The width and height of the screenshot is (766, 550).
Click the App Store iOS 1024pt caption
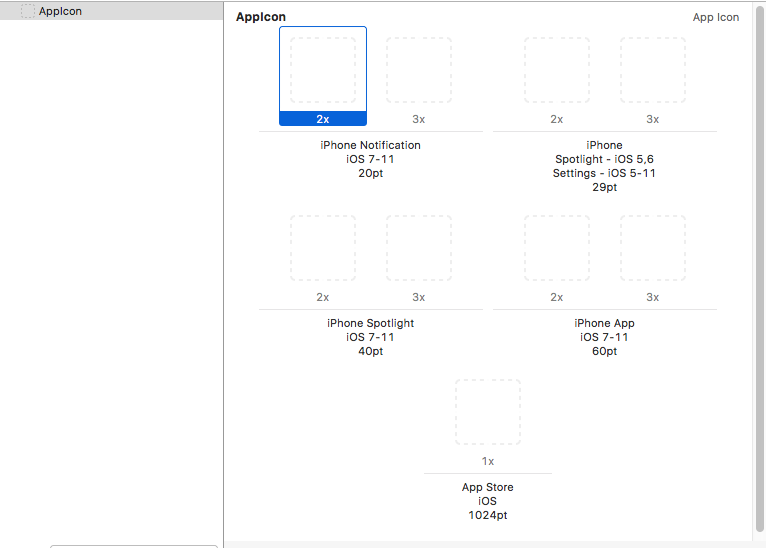coord(488,501)
